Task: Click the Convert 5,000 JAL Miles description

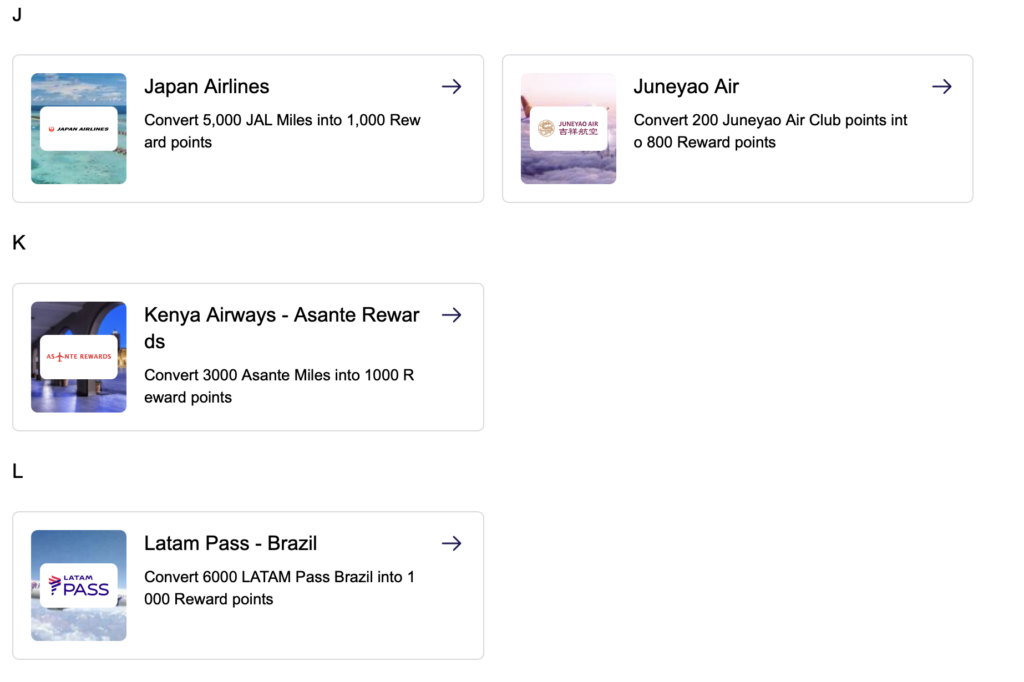Action: (282, 131)
